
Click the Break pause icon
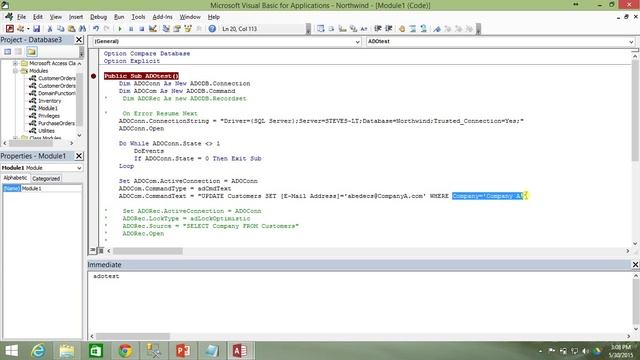click(131, 29)
